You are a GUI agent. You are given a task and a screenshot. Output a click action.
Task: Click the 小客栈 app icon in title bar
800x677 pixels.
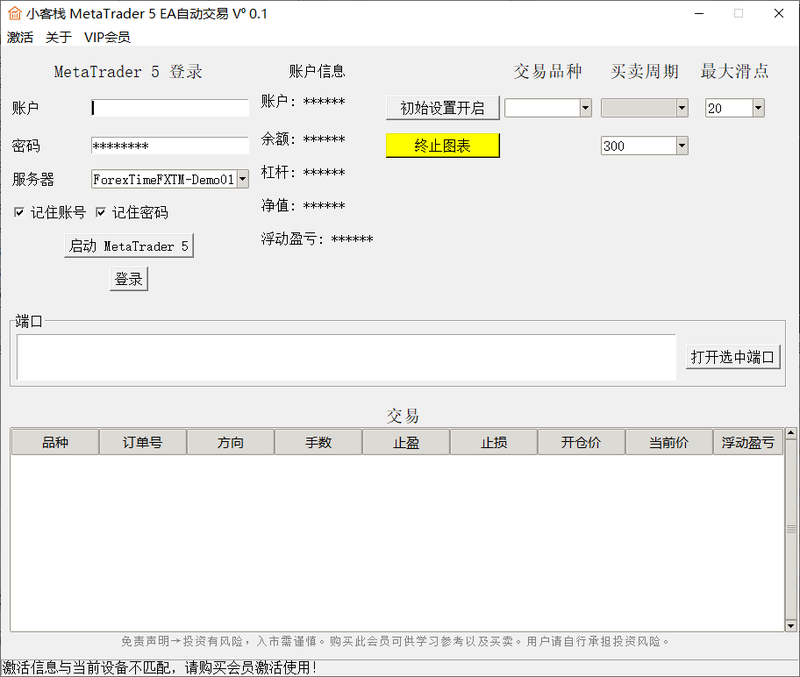pos(14,13)
